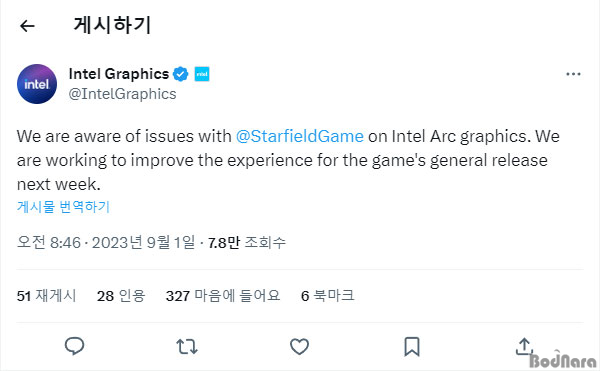The image size is (600, 371).
Task: Click the 6 북마크 bookmarks count
Action: tap(328, 296)
